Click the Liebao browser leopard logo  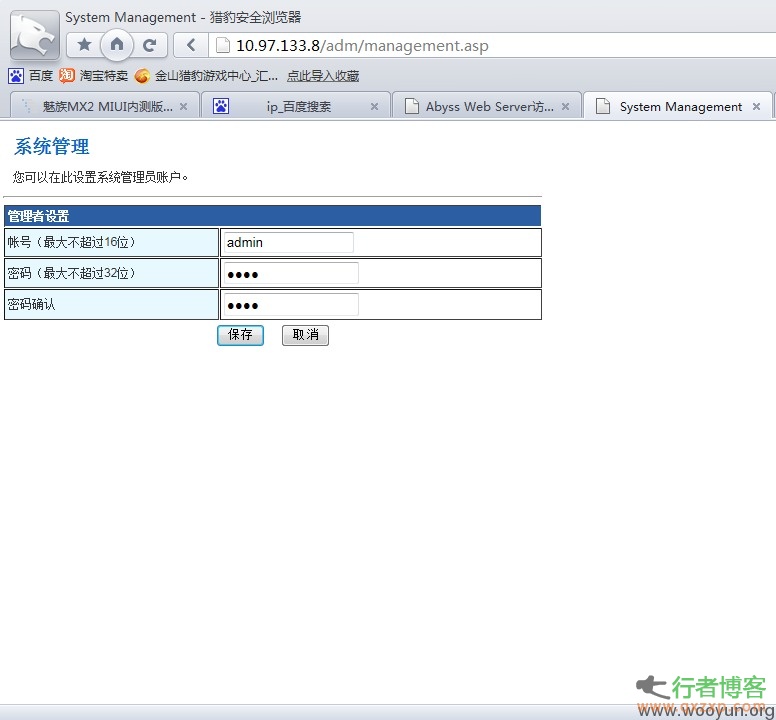34,35
